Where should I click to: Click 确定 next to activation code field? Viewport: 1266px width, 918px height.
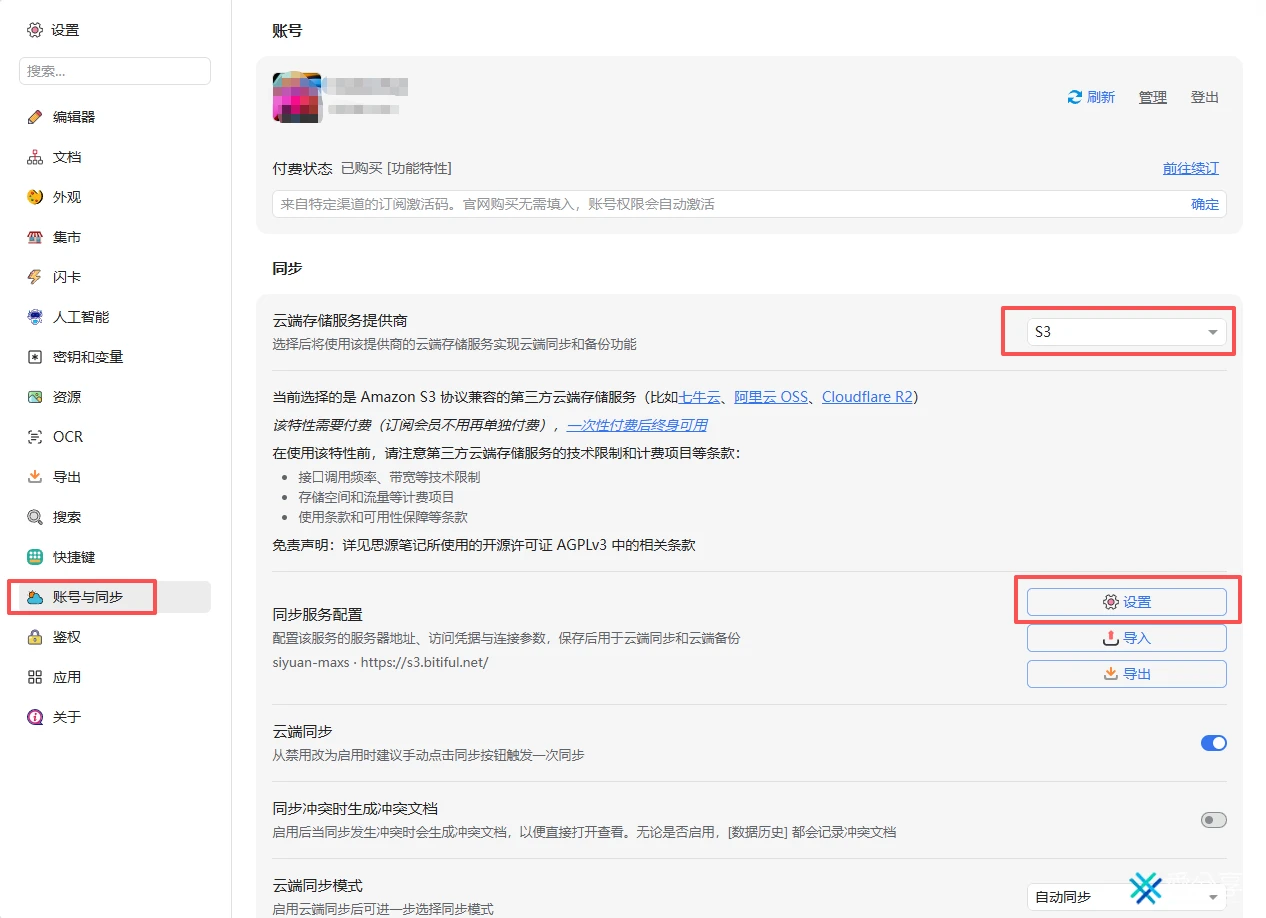pyautogui.click(x=1205, y=204)
